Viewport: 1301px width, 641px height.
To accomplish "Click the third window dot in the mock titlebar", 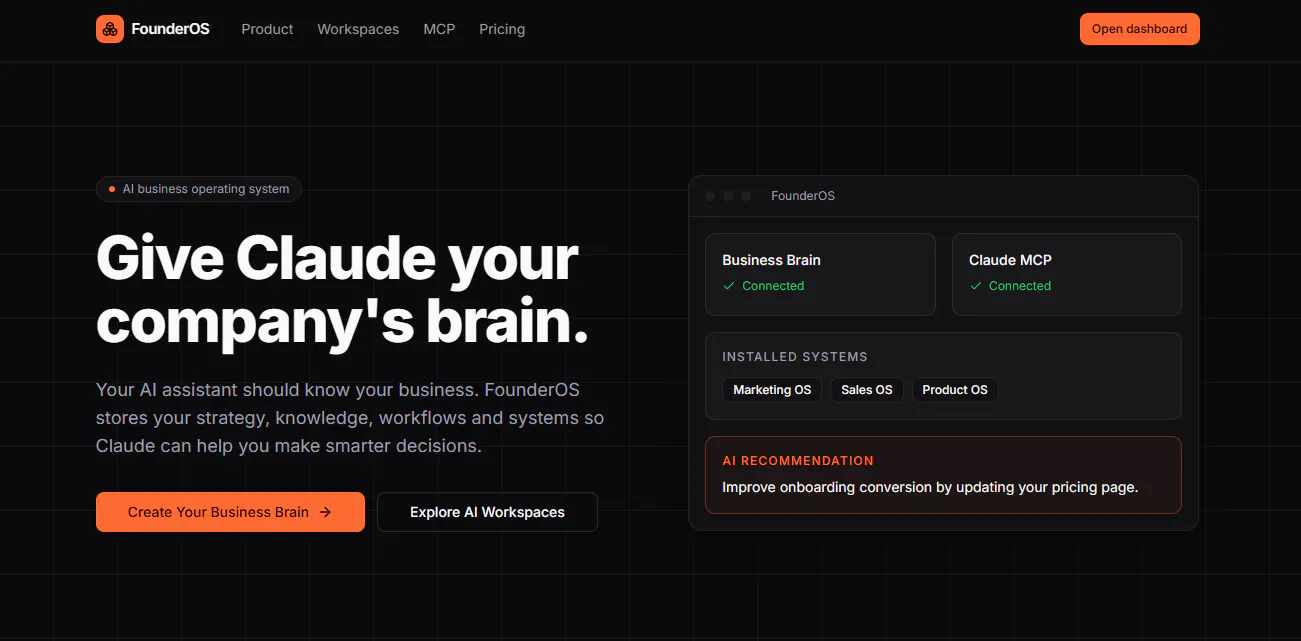I will (x=746, y=196).
